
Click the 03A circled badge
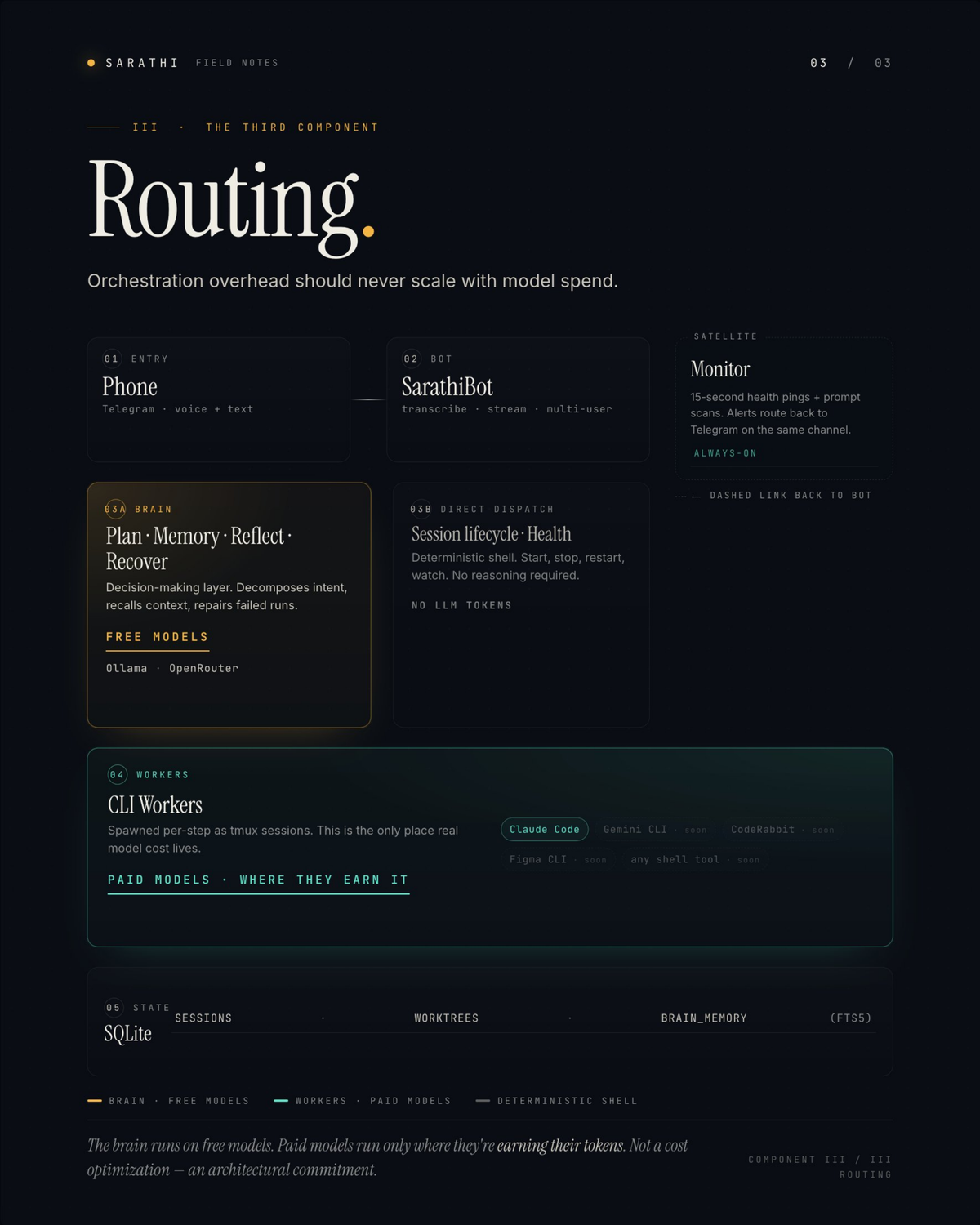tap(115, 509)
